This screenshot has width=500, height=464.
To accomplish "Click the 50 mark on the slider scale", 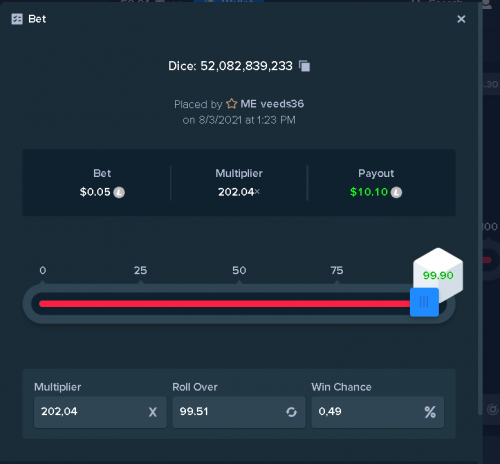I will 239,270.
